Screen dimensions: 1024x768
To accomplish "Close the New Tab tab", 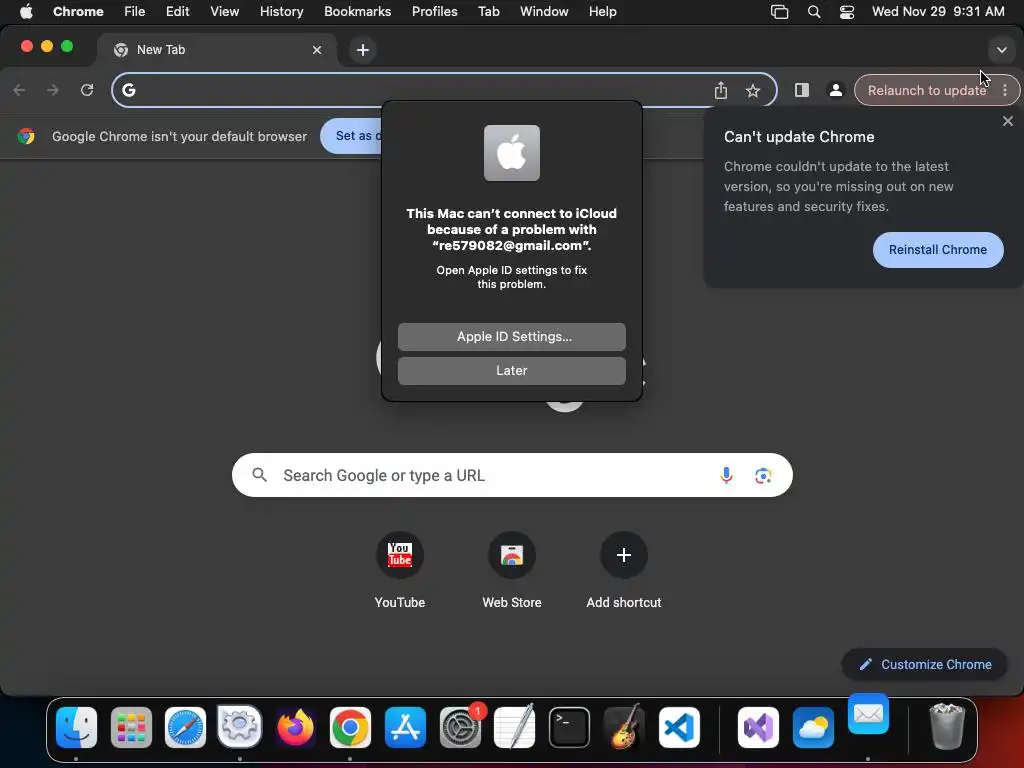I will pyautogui.click(x=317, y=50).
